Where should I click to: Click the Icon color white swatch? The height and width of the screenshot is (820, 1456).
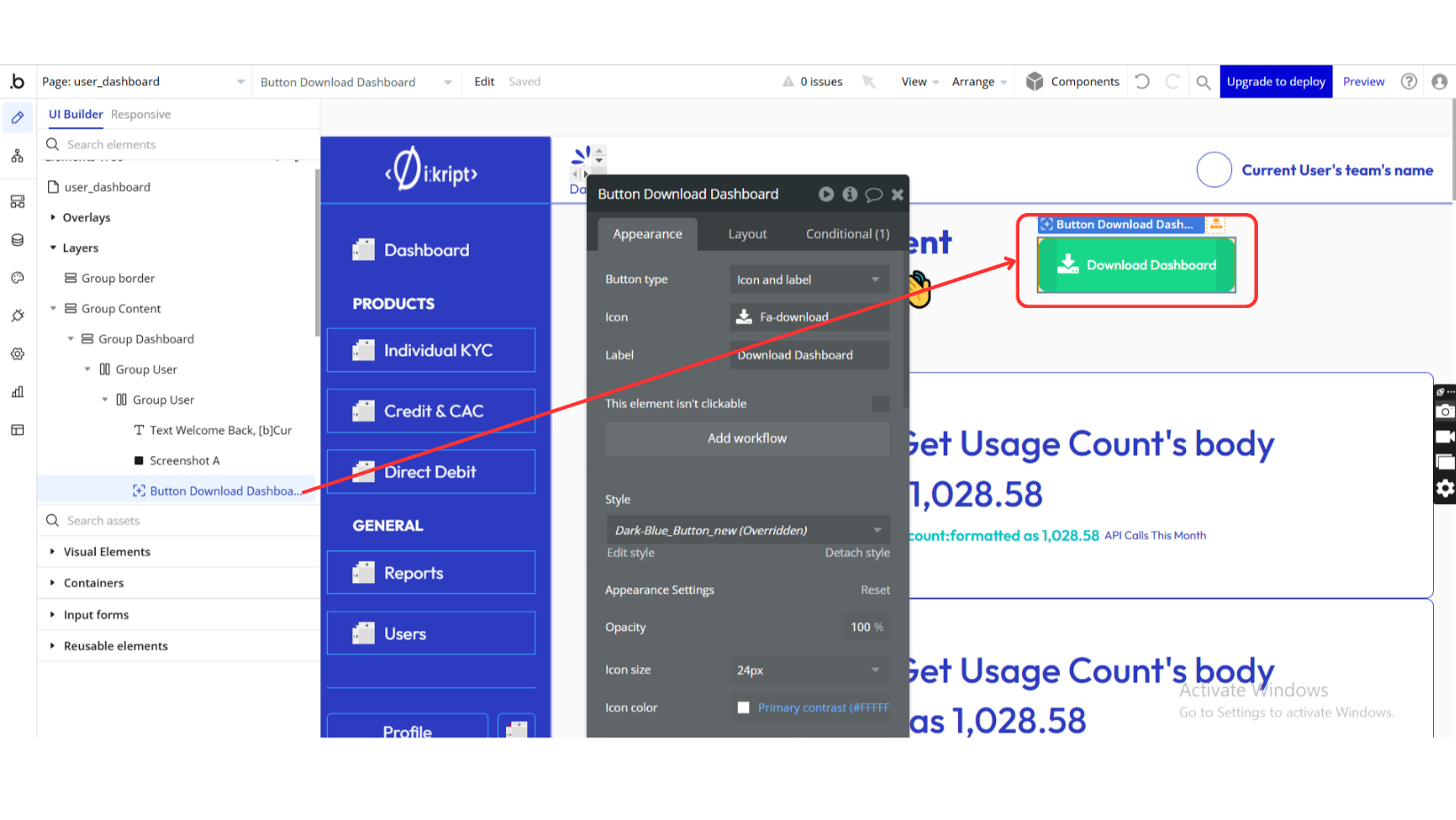pyautogui.click(x=743, y=707)
